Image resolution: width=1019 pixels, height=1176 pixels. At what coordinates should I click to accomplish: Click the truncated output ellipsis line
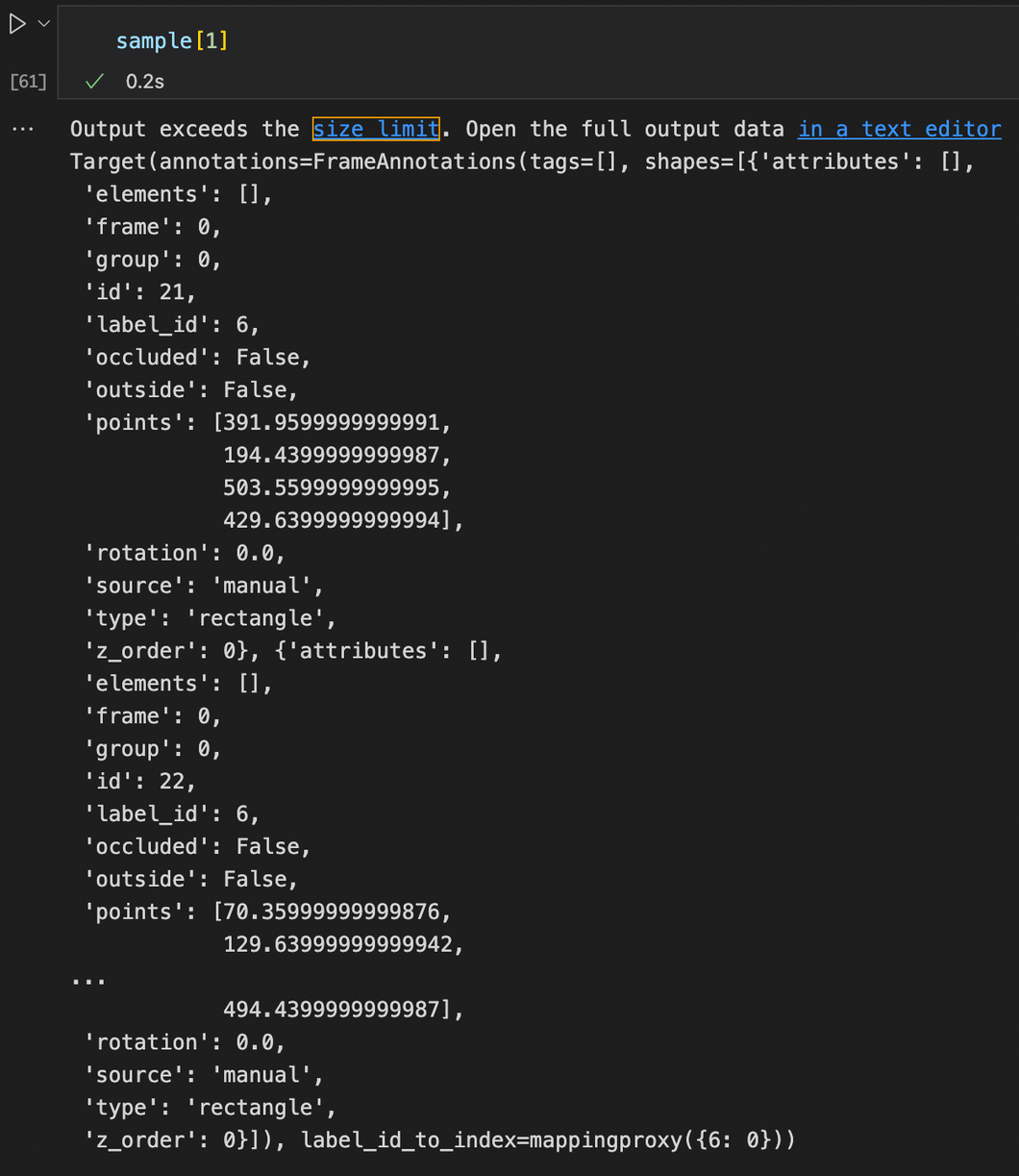[x=87, y=979]
